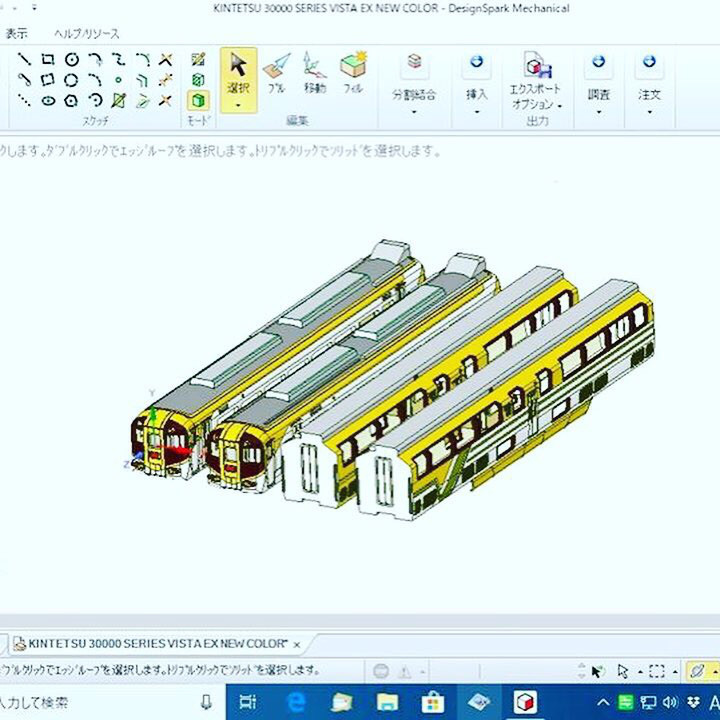The width and height of the screenshot is (720, 720).
Task: Activate the 移動 (Move) tool
Action: [315, 73]
